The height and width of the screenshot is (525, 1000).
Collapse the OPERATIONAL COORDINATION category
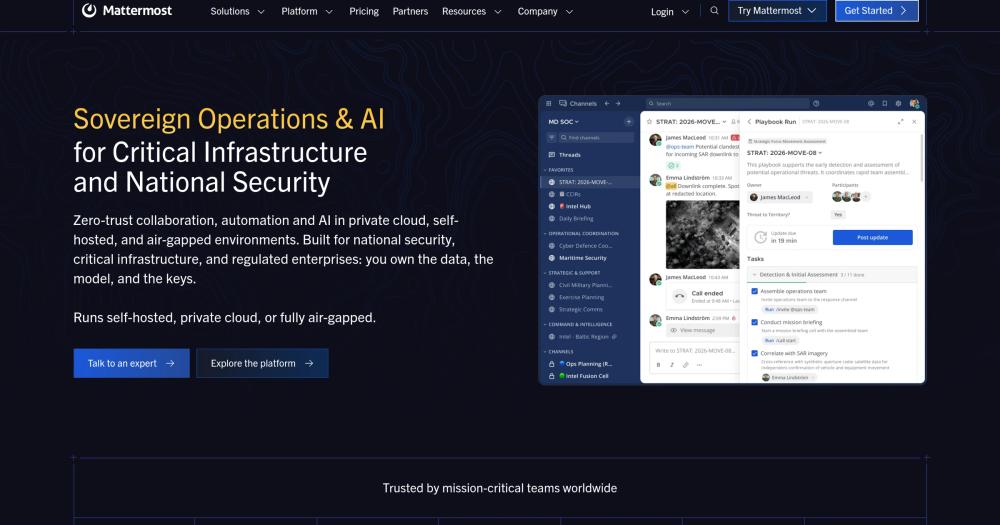581,233
